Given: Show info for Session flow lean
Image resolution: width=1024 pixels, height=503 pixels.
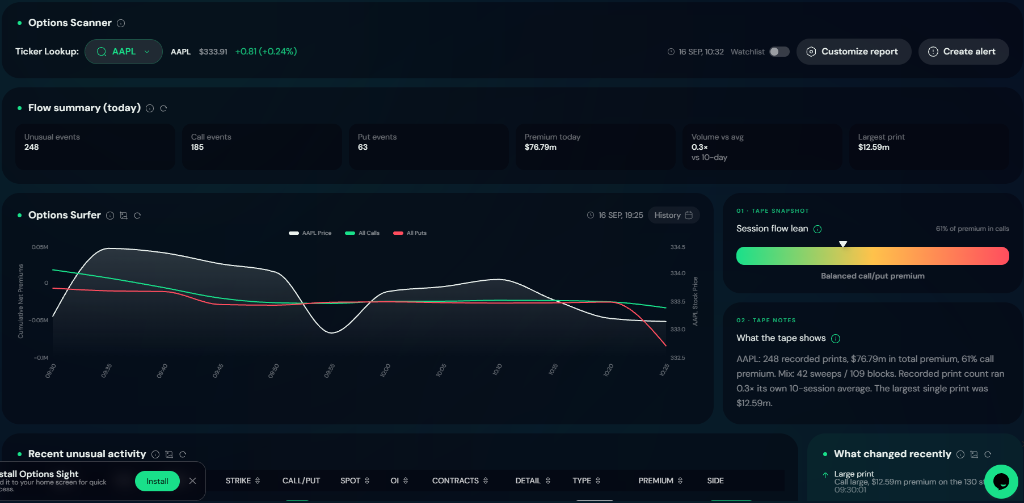Looking at the screenshot, I should point(818,229).
